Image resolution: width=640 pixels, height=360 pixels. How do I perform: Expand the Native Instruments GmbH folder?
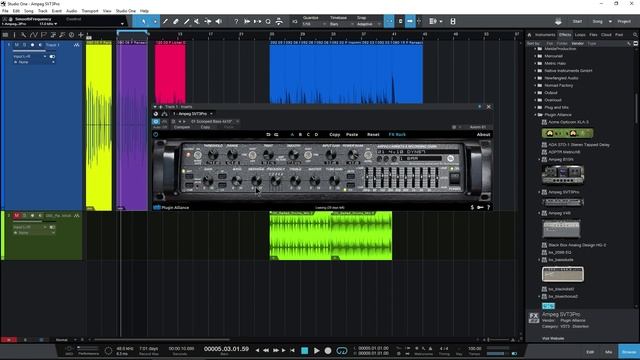[535, 71]
